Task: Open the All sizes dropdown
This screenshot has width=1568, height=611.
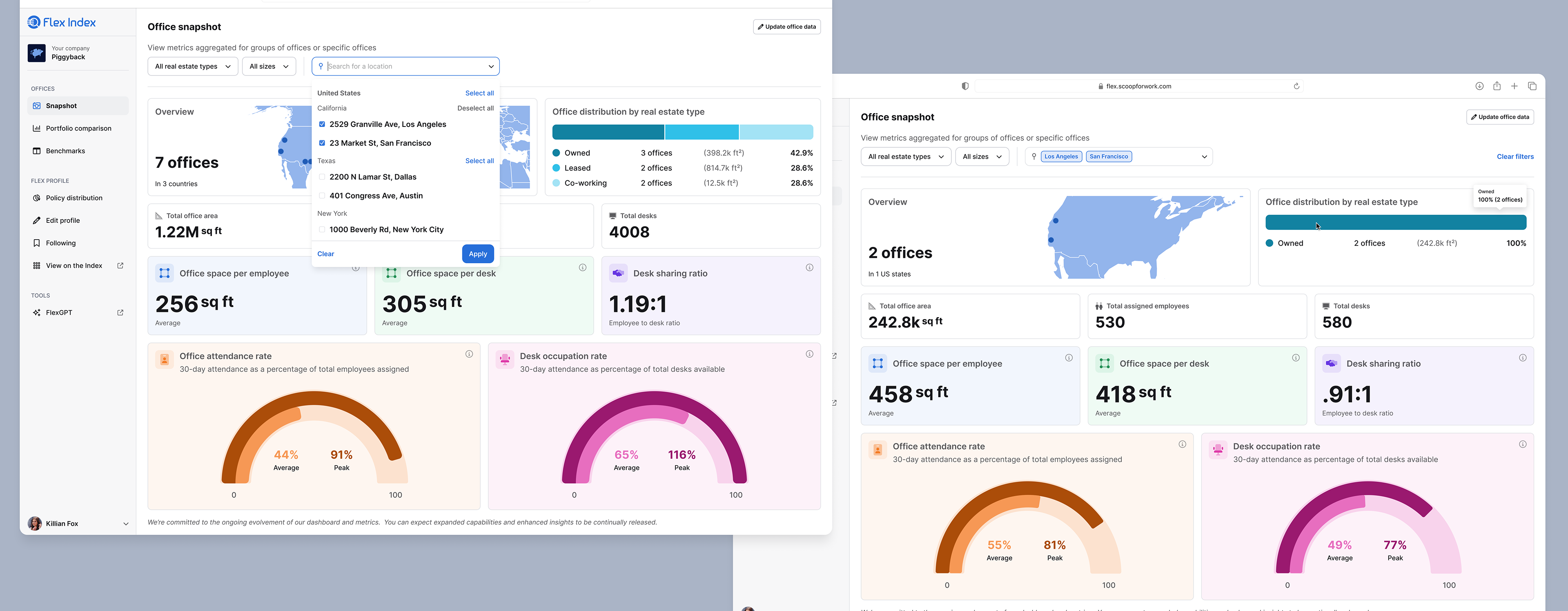Action: (268, 67)
